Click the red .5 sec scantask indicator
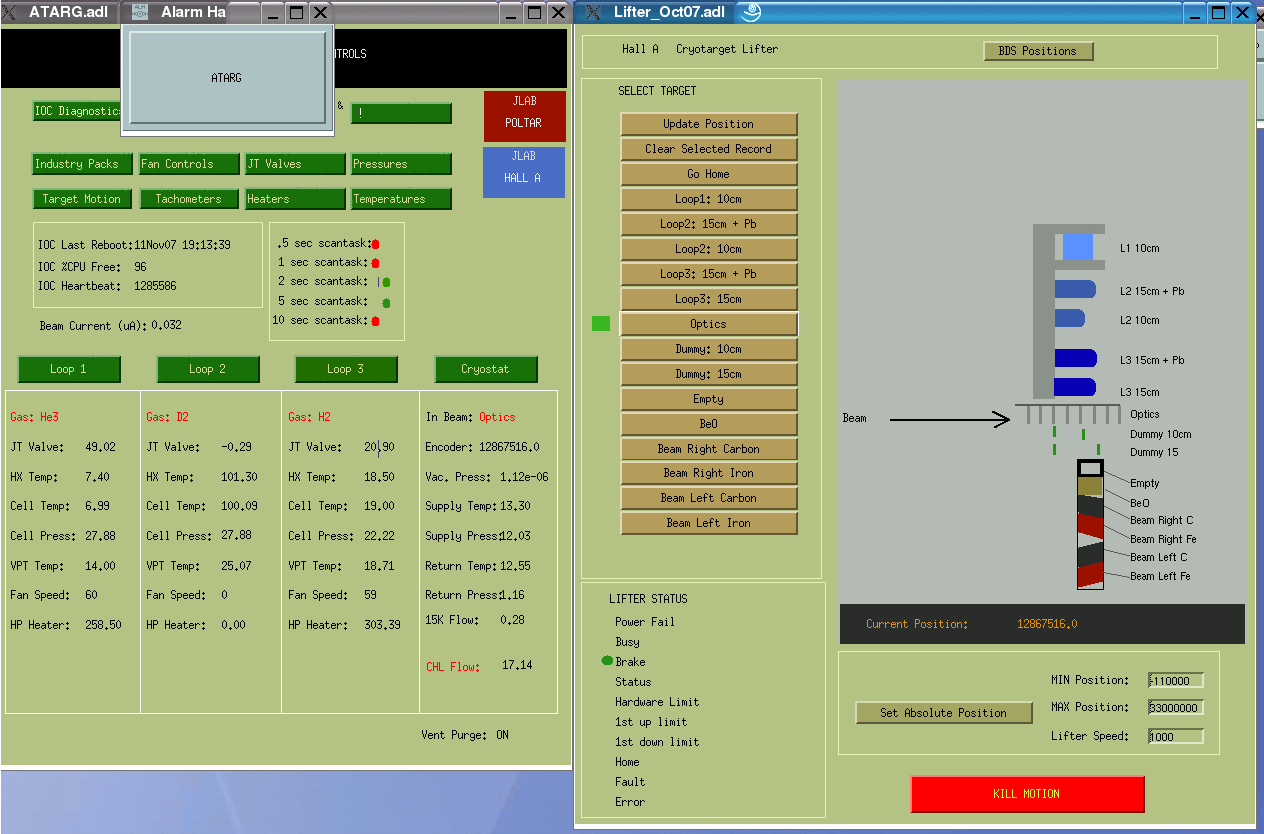Viewport: 1264px width, 834px height. [375, 244]
